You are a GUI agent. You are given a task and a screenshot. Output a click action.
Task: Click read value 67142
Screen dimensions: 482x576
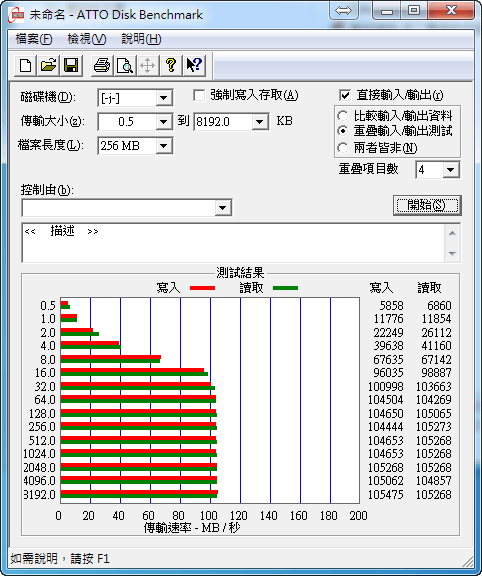click(x=436, y=360)
